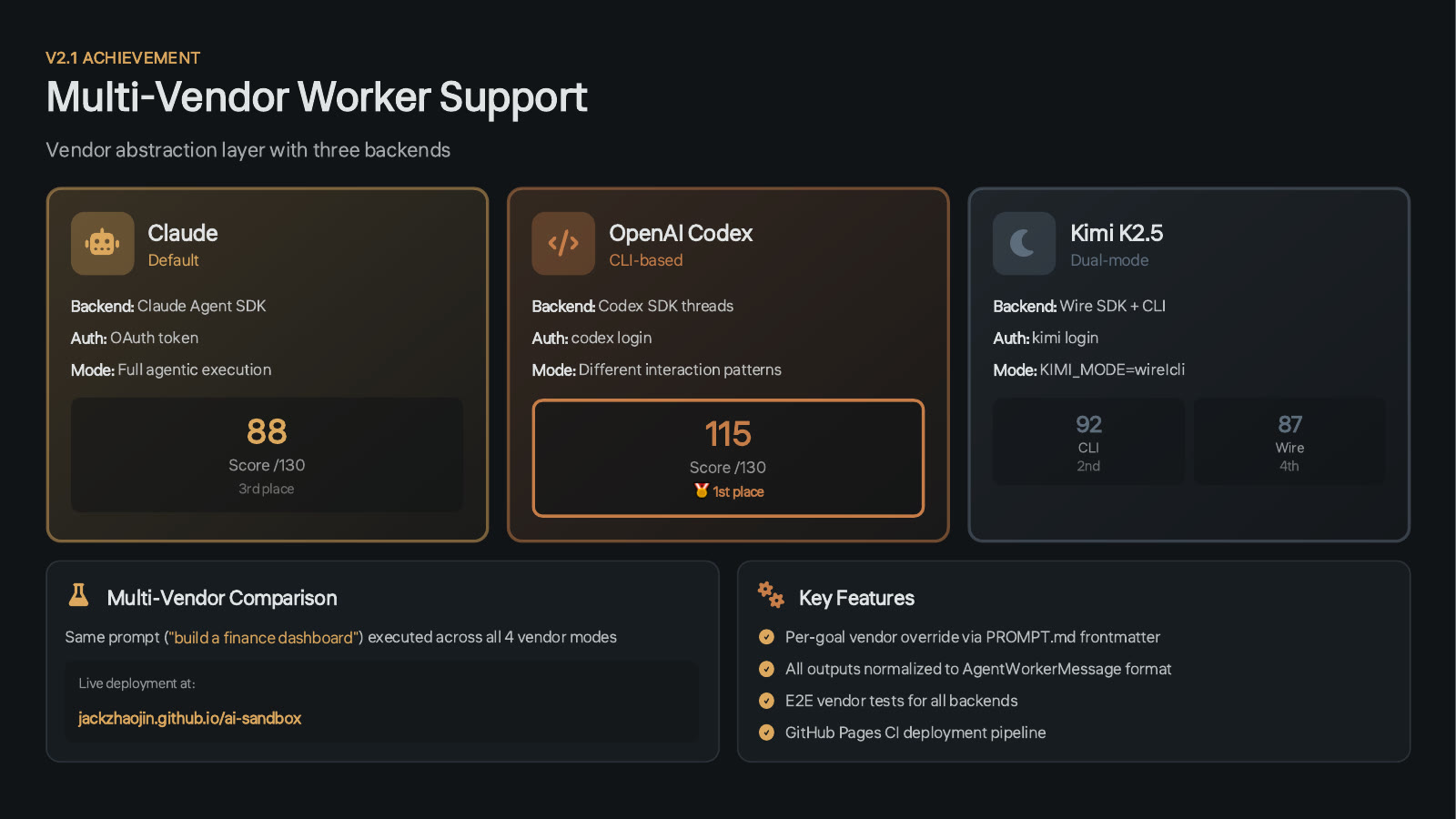
Task: Click Backend: Codex SDK threads line
Action: point(632,306)
